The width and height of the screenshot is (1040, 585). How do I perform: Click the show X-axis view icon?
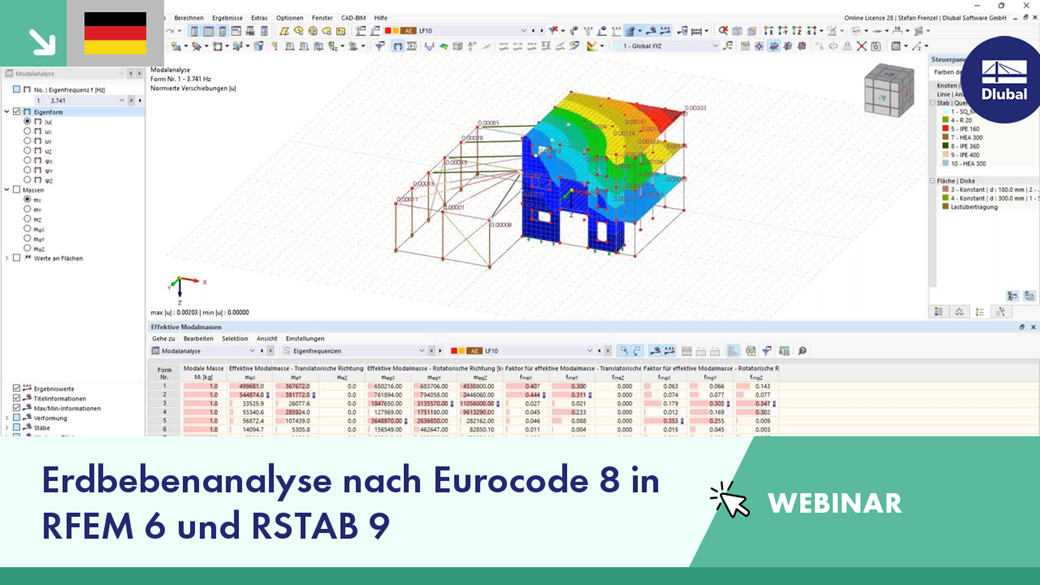768,31
